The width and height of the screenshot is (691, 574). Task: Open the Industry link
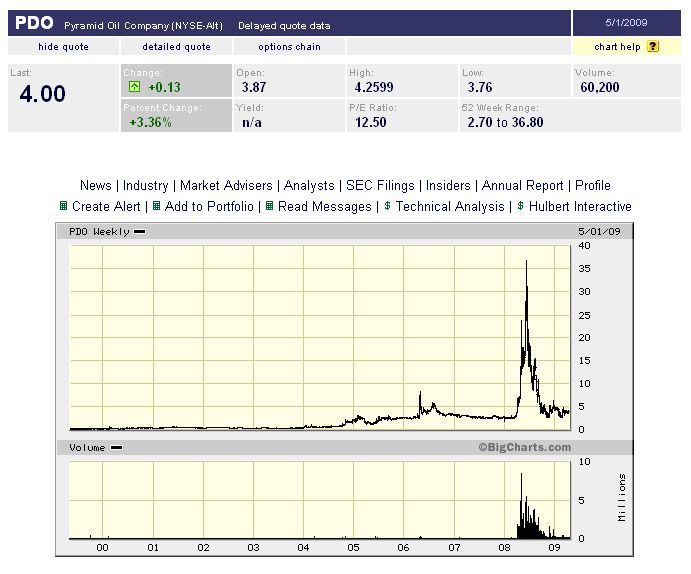click(x=145, y=185)
